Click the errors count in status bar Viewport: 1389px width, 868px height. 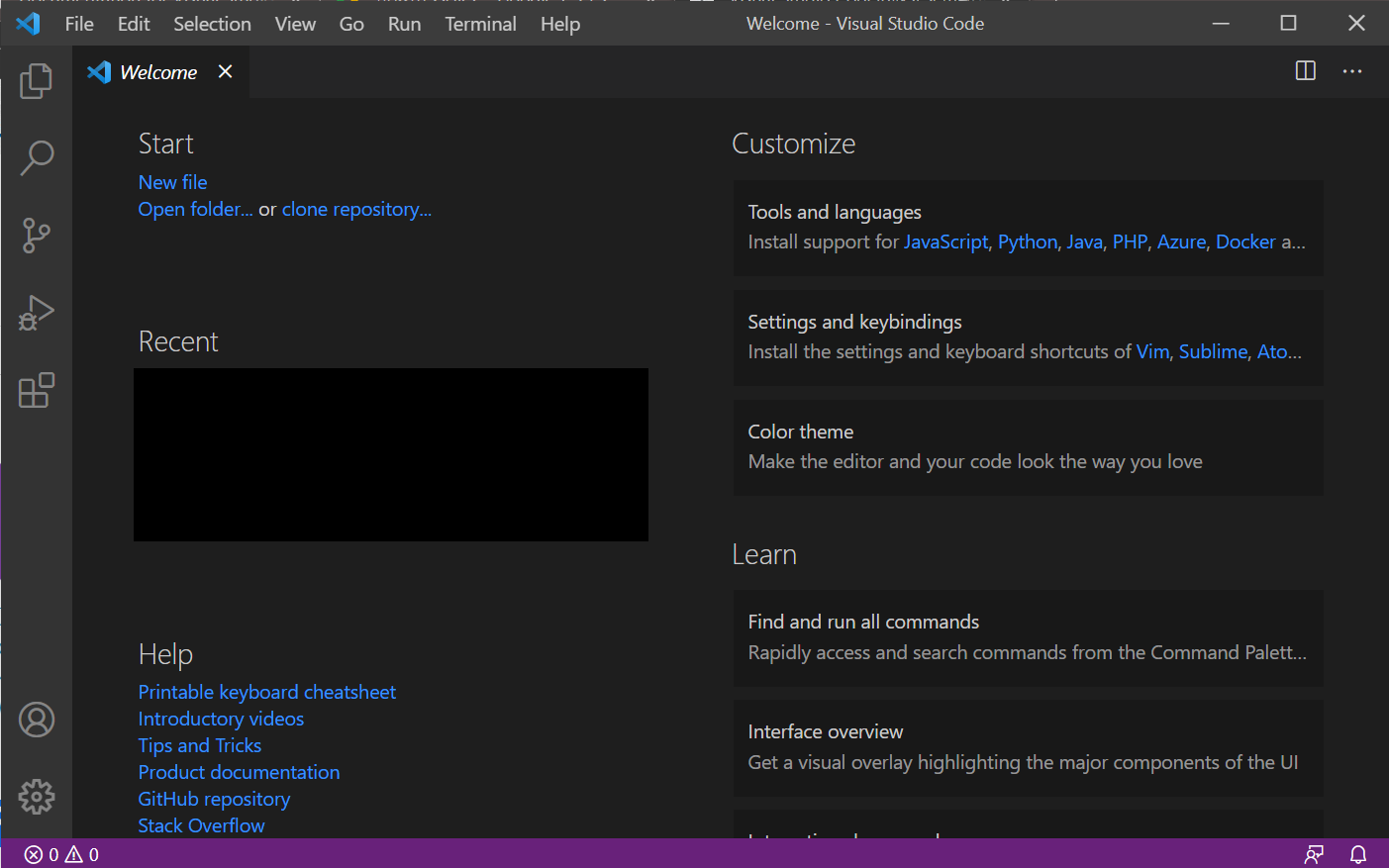coord(42,854)
